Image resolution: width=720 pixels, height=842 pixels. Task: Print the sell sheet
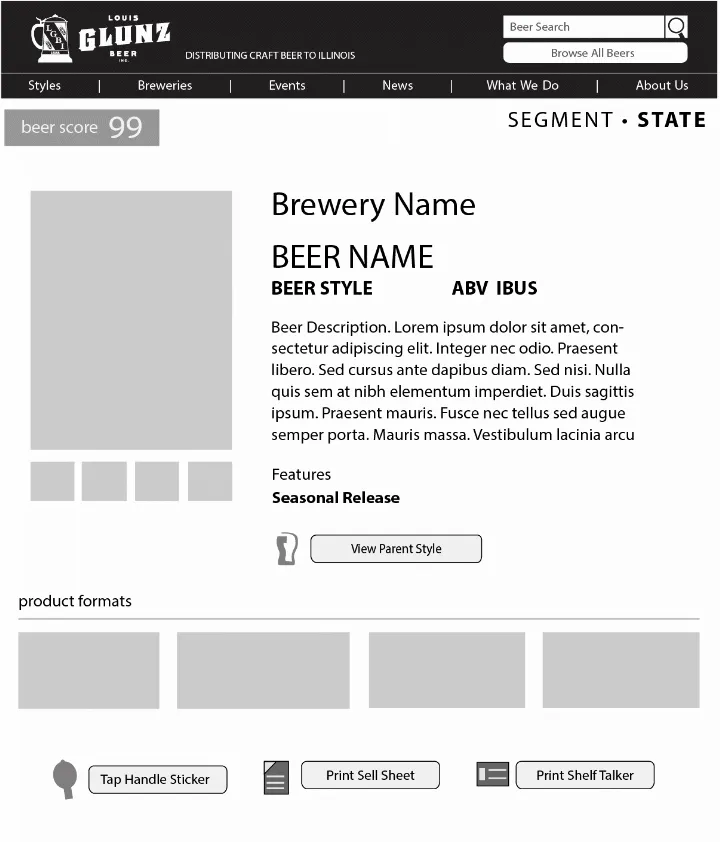(x=370, y=774)
